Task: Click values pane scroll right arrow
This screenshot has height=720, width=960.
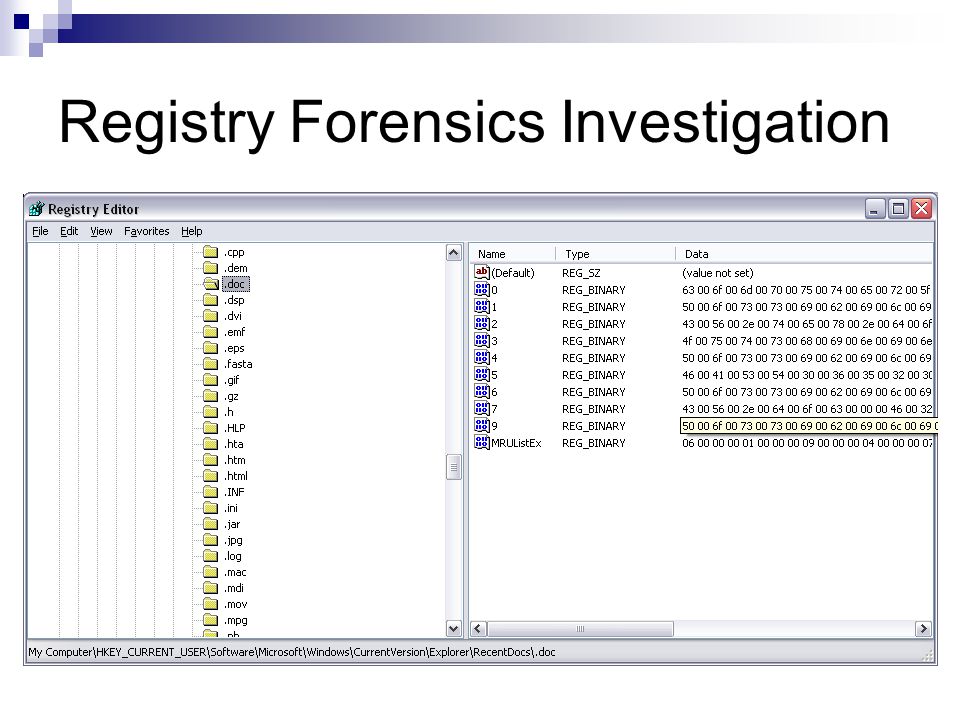Action: pyautogui.click(x=923, y=629)
